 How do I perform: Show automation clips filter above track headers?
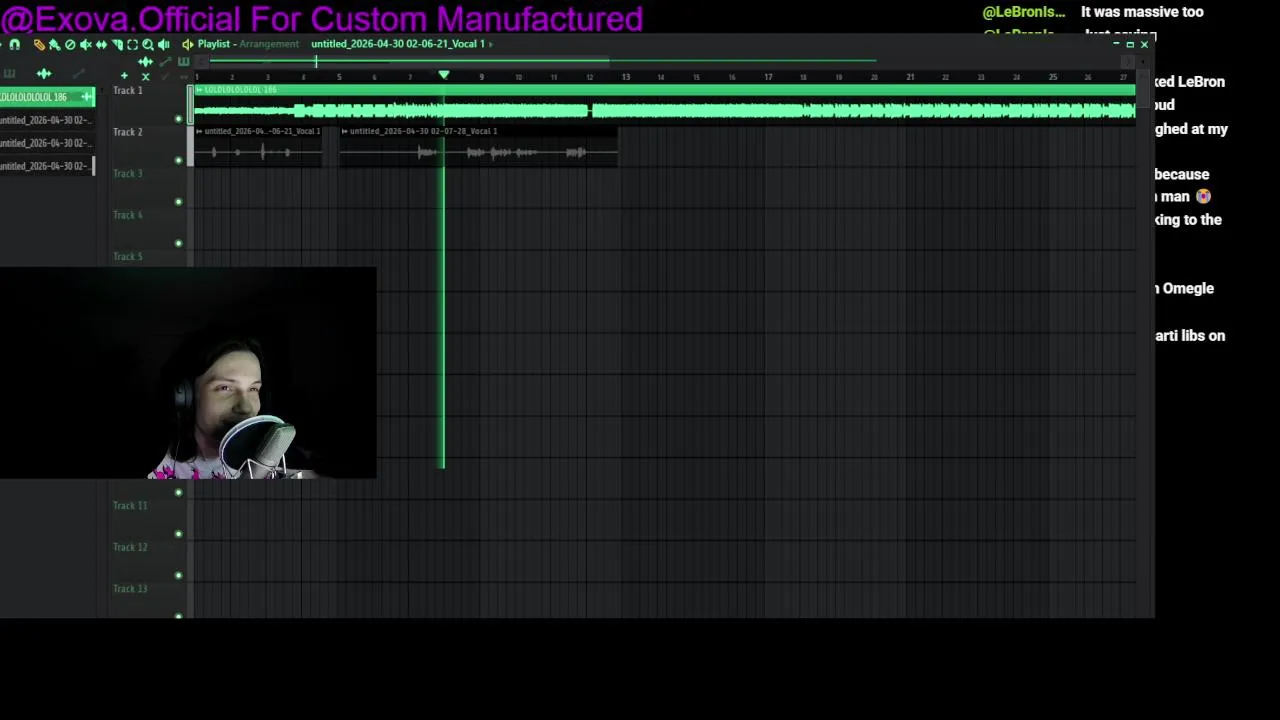click(x=165, y=62)
